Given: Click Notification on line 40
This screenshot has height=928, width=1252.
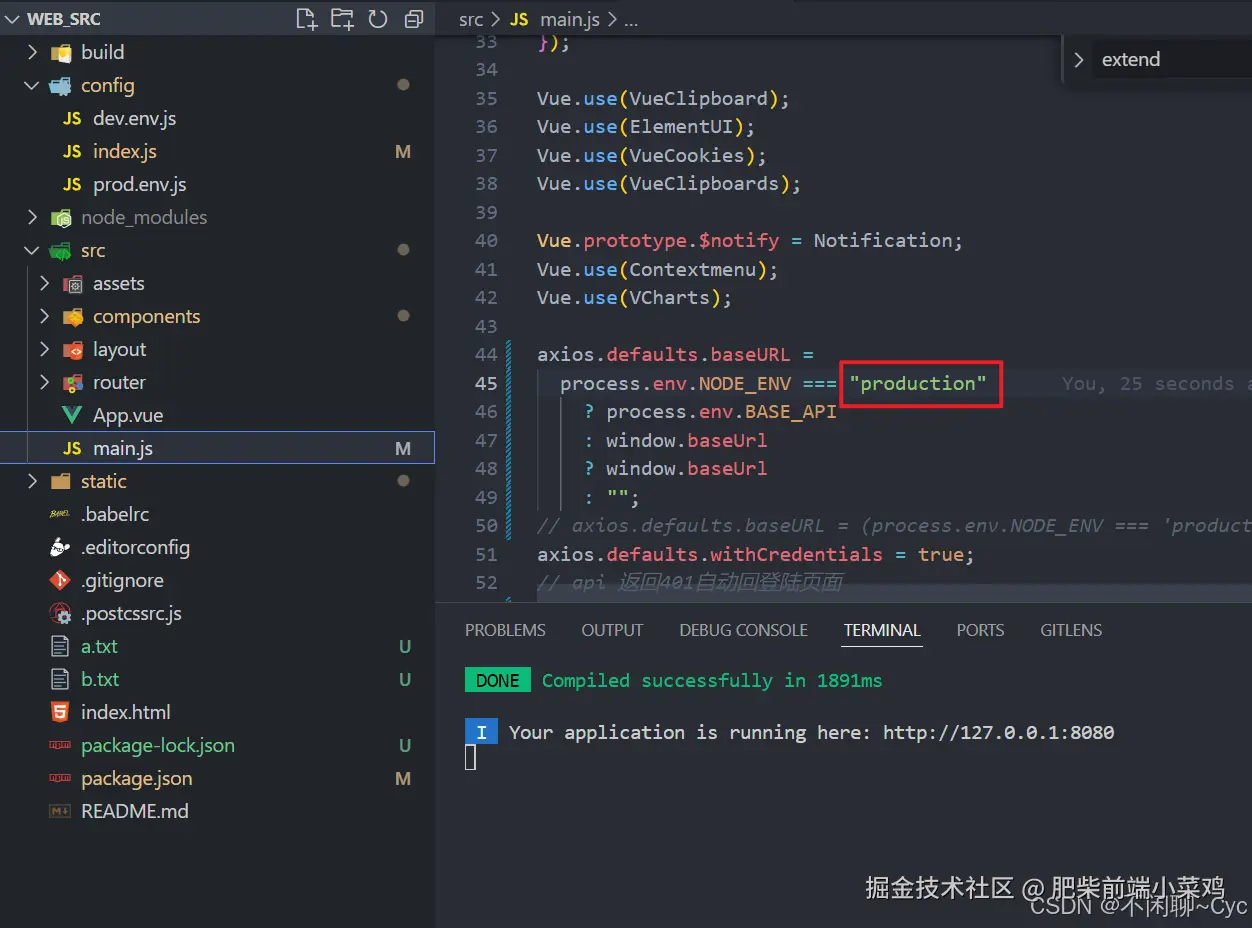Looking at the screenshot, I should point(883,240).
